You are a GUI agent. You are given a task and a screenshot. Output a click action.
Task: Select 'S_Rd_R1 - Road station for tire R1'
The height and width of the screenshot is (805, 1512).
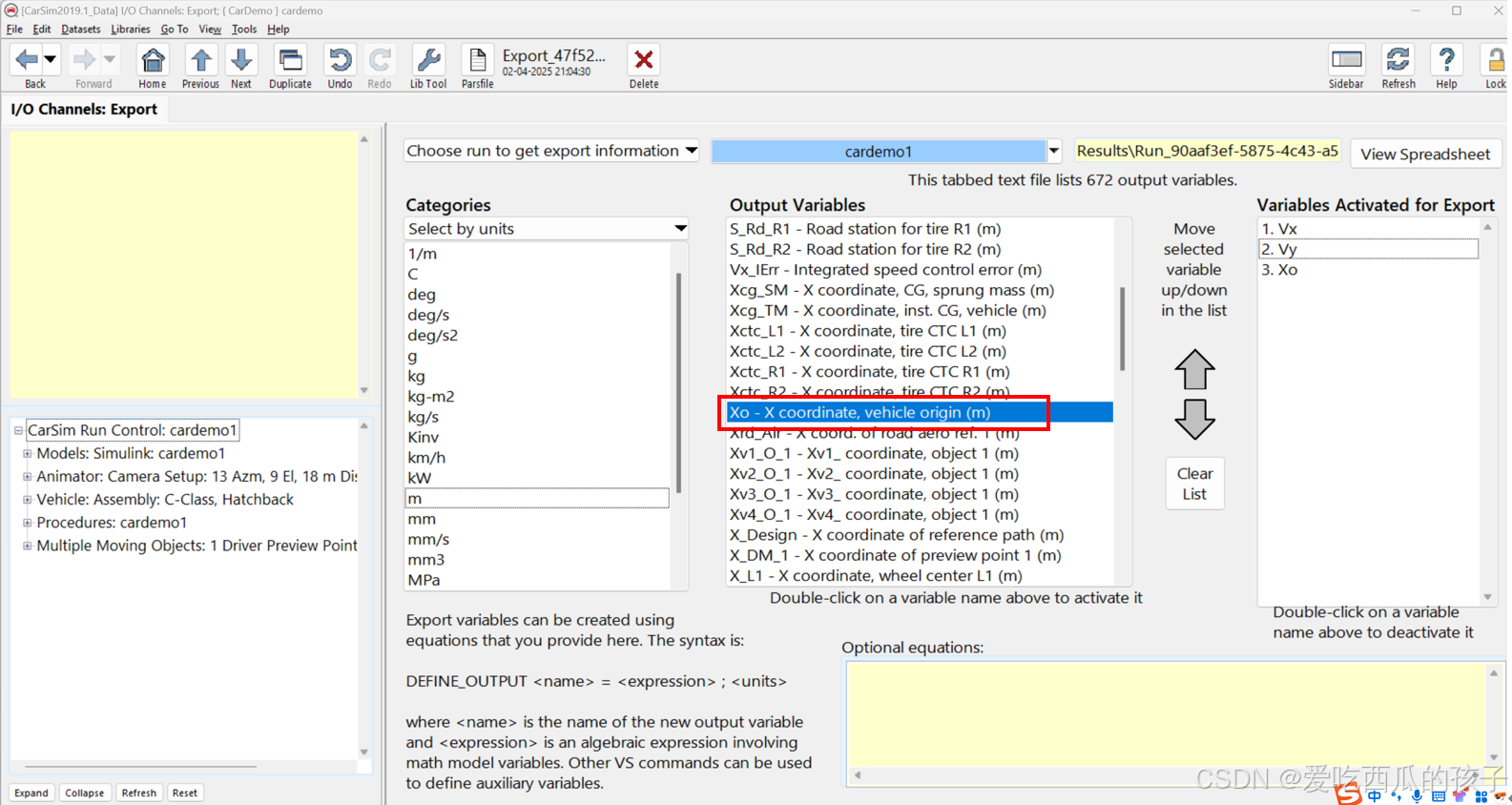864,229
